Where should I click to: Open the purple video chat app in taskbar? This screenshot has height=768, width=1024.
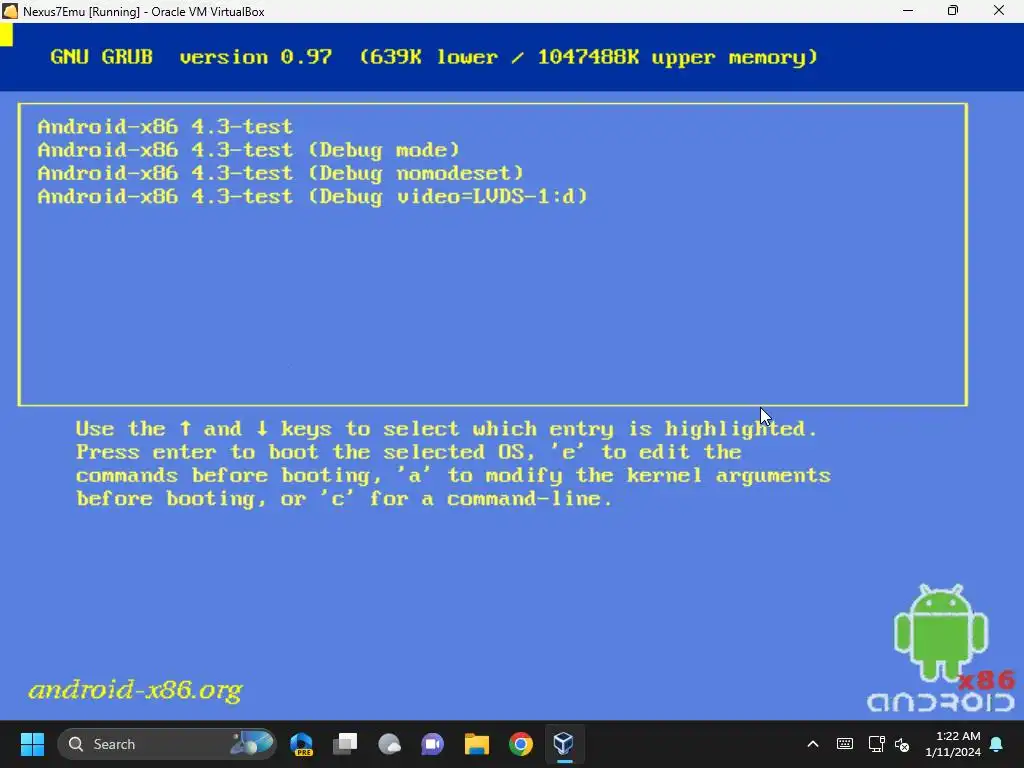432,744
